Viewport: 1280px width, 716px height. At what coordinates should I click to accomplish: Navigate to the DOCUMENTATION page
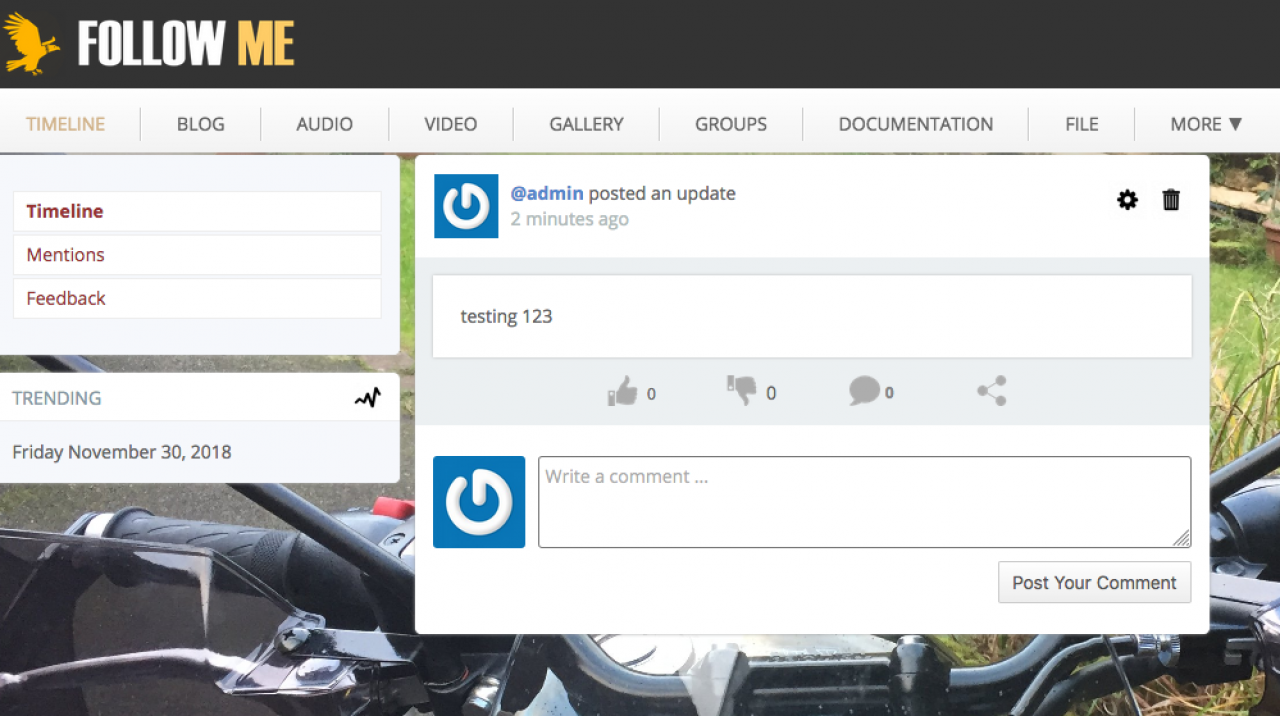[x=915, y=124]
